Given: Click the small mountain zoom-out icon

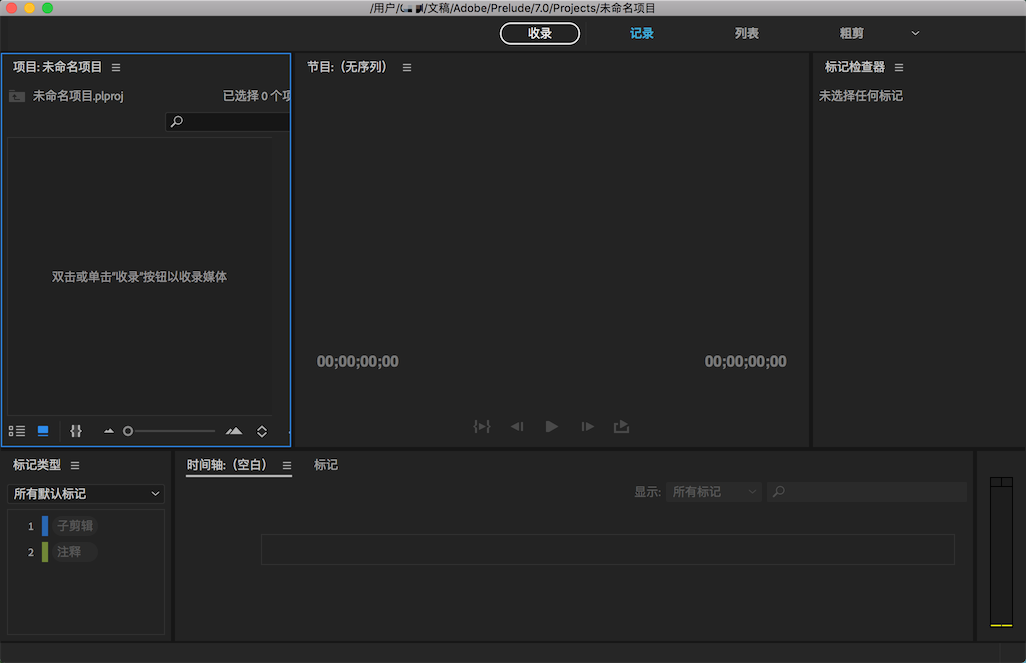Looking at the screenshot, I should coord(109,431).
